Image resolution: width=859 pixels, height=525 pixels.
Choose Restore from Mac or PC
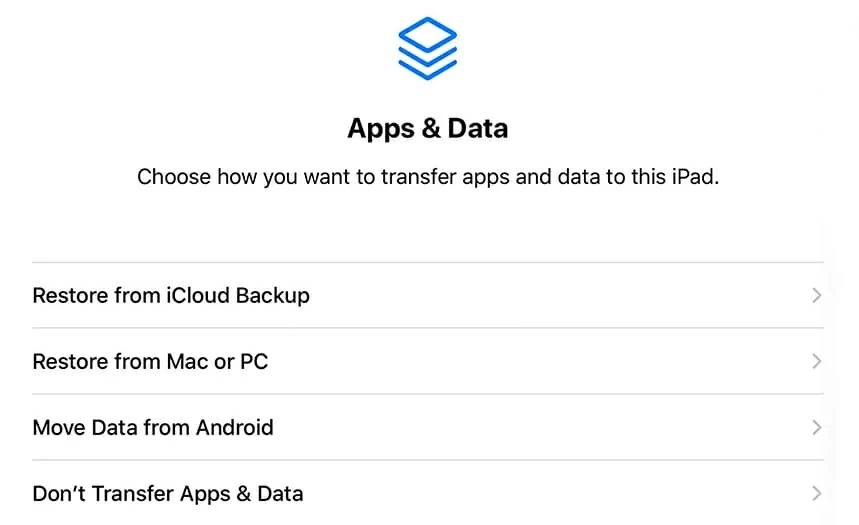tap(400, 362)
